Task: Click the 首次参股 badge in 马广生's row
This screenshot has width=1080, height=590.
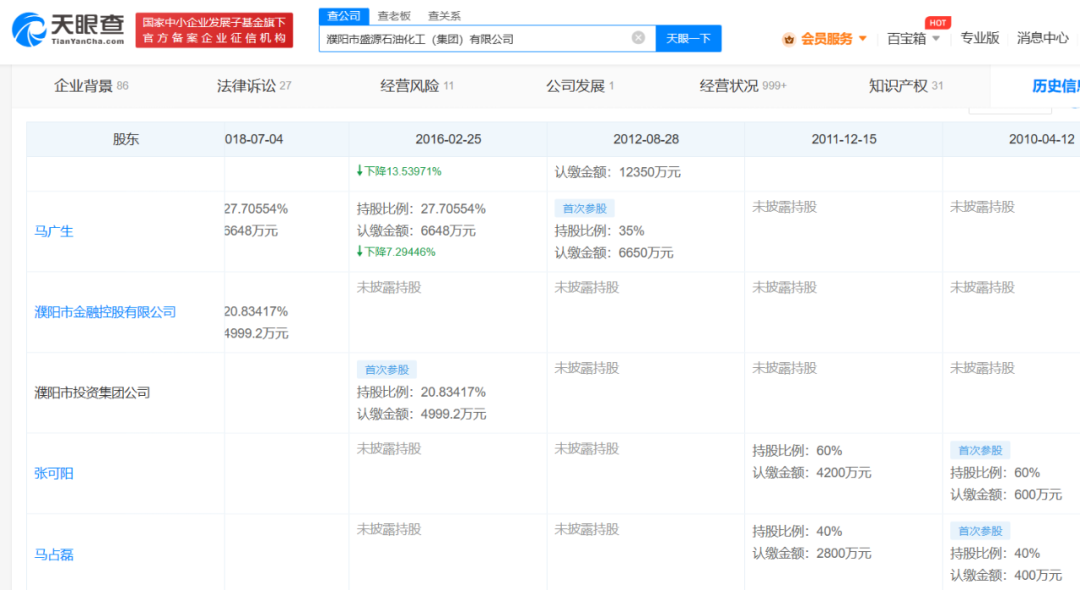Action: coord(585,209)
